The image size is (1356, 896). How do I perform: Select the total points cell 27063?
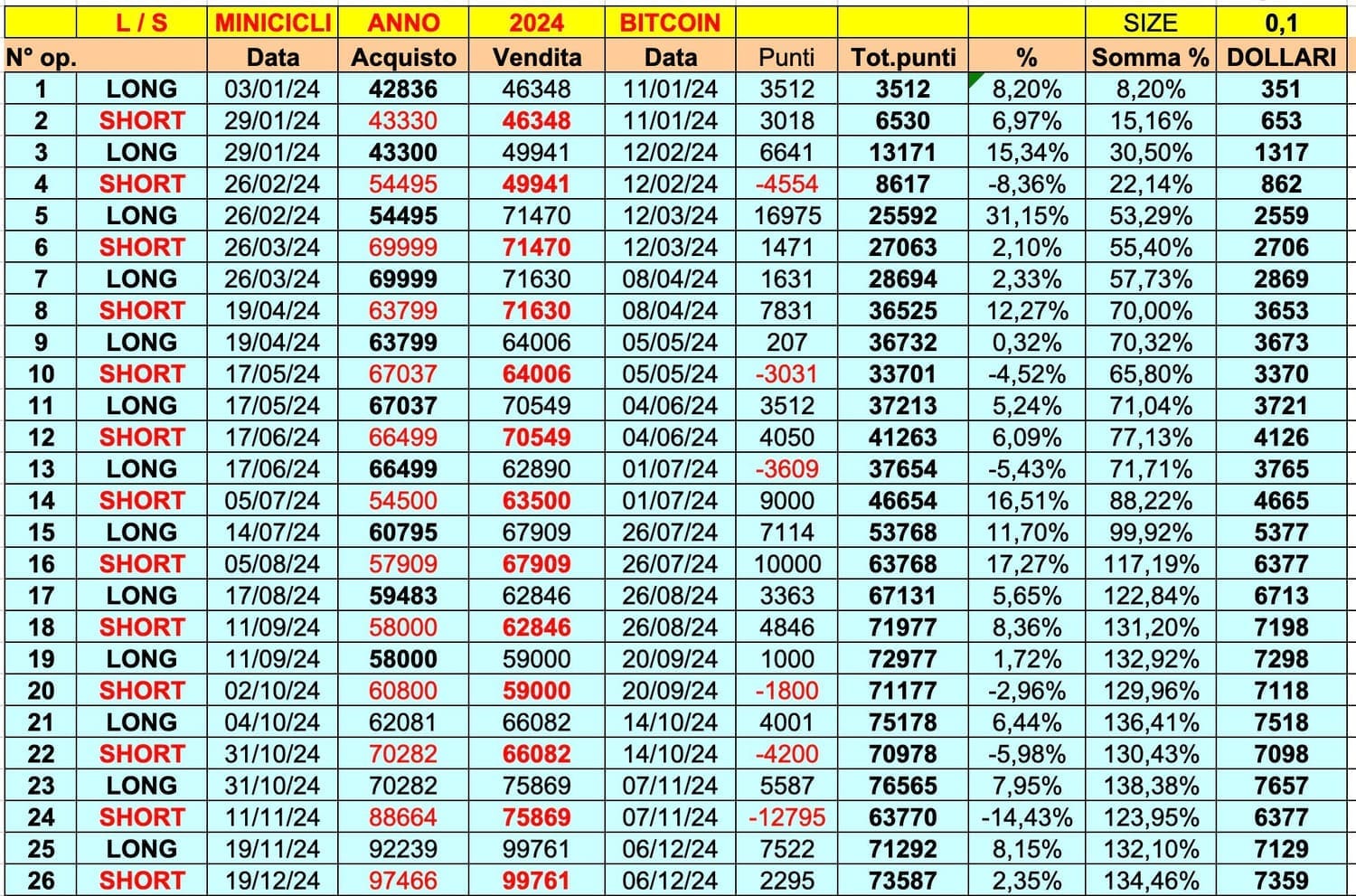tap(903, 247)
